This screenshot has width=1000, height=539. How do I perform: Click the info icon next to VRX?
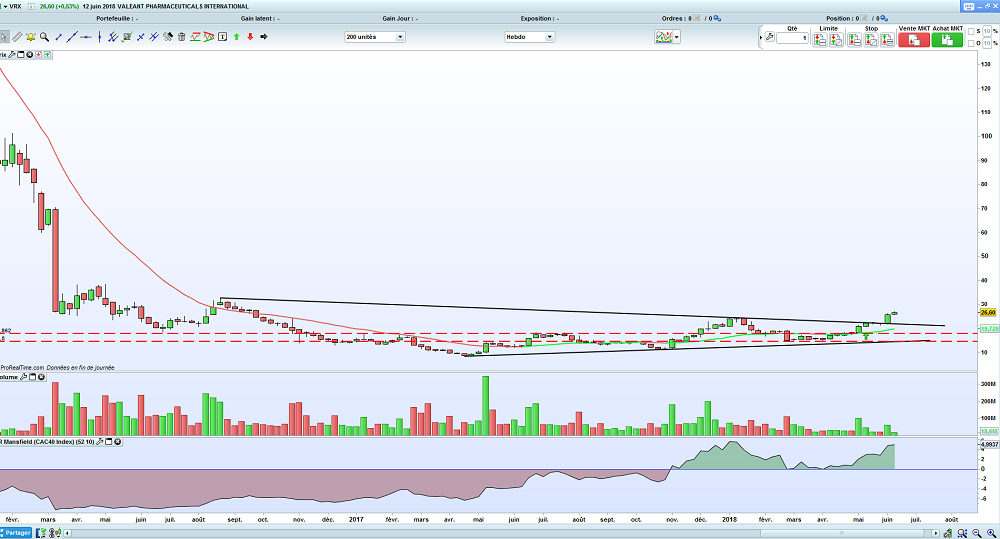pos(31,6)
